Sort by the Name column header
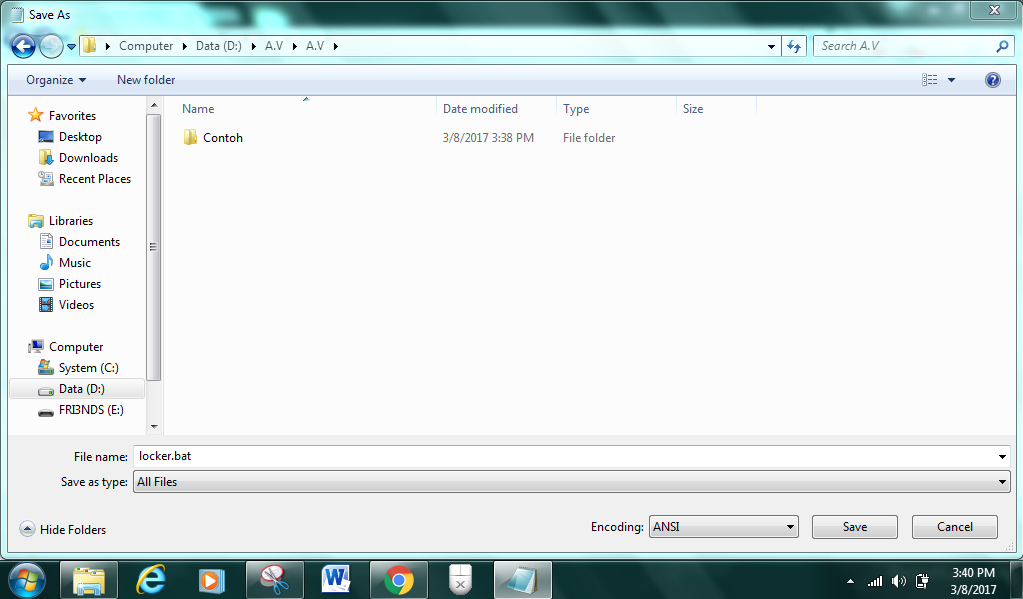Screen dimensions: 1023x599 (x=198, y=109)
